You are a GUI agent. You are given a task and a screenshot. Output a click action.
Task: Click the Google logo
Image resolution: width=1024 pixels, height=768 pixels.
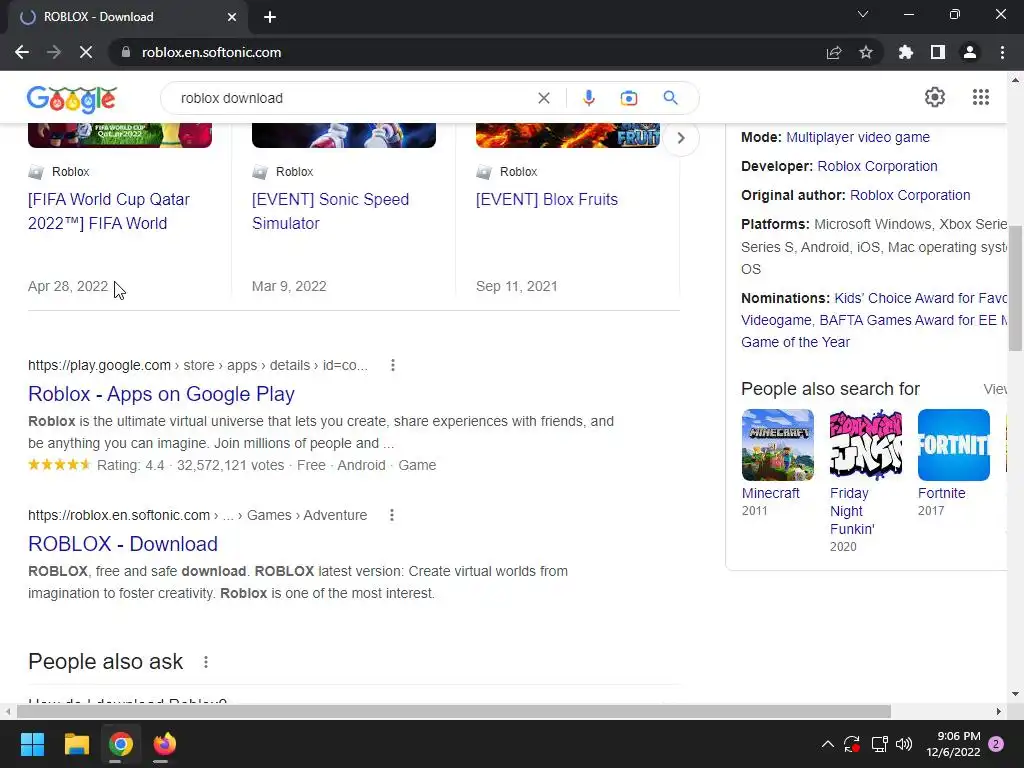(x=72, y=99)
